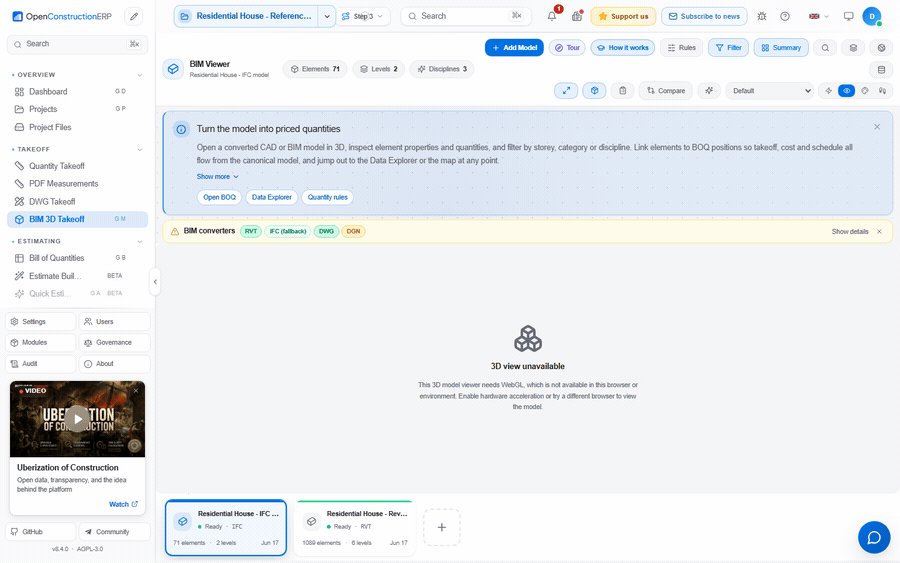Click the layers stack icon in BIM toolbar
The width and height of the screenshot is (900, 563).
click(x=854, y=48)
